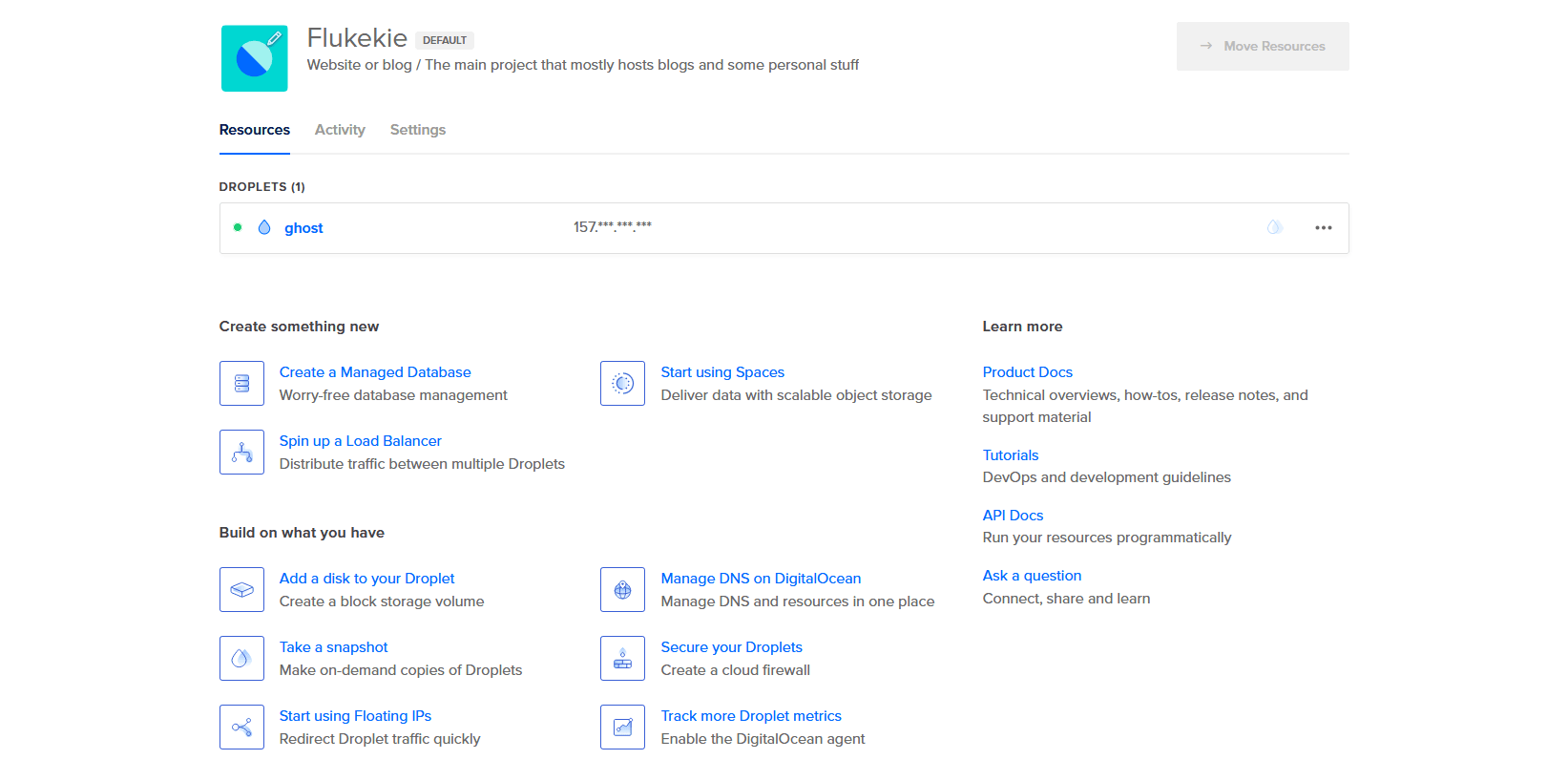Click the faded droplet icon in ghost row

[x=1273, y=227]
